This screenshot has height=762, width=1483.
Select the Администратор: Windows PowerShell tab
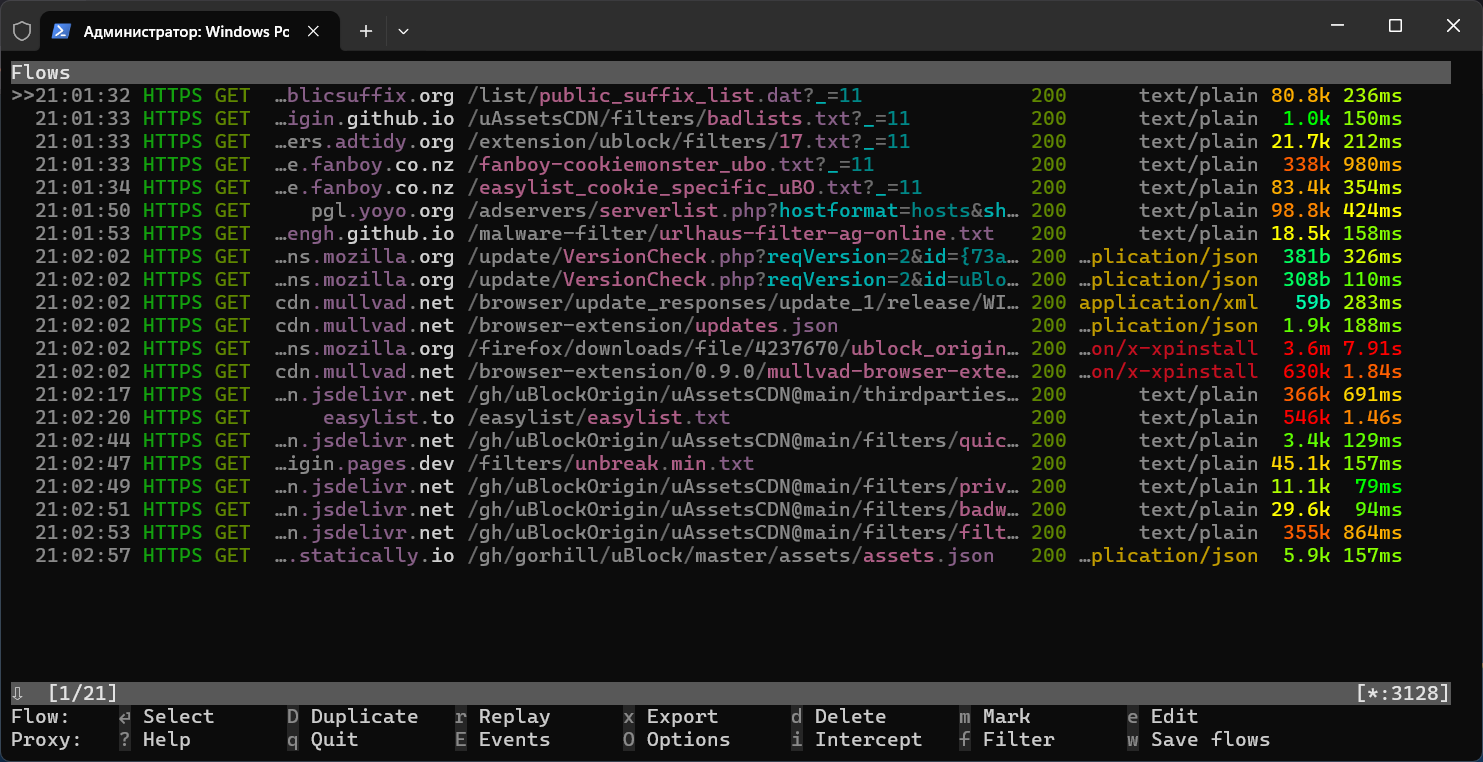pos(186,31)
